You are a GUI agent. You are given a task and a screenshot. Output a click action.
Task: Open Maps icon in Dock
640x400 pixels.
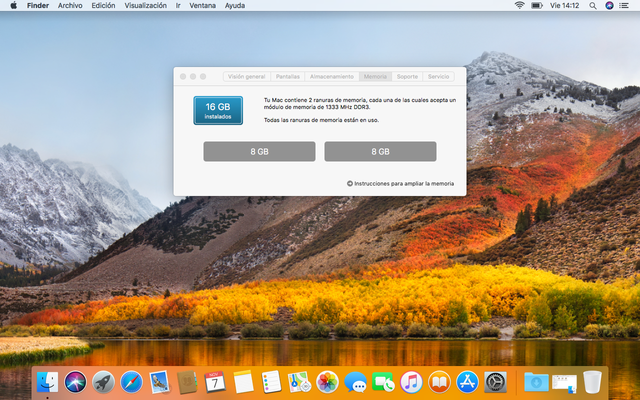click(x=300, y=382)
